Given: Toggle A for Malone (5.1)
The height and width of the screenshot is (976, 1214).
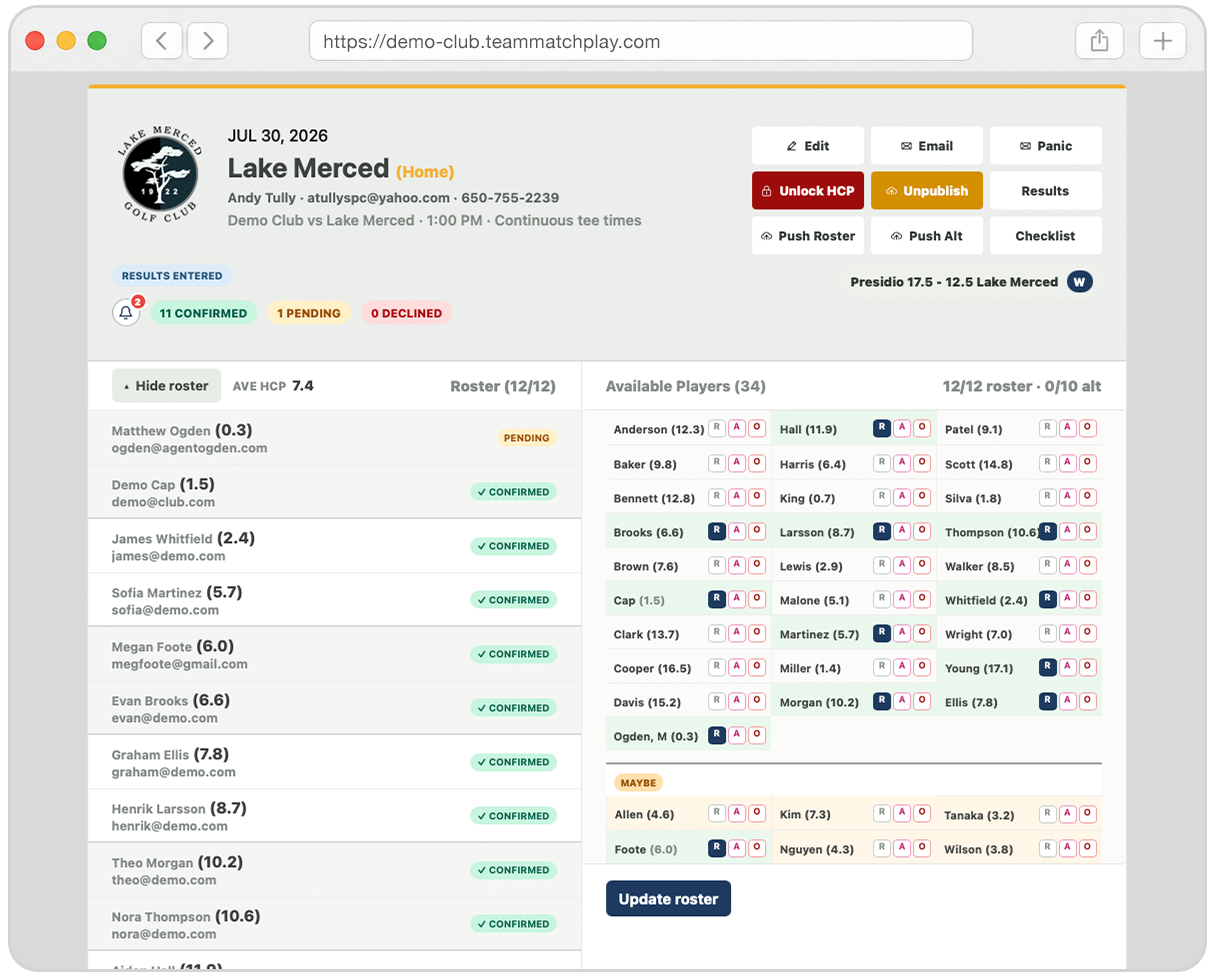Looking at the screenshot, I should coord(902,599).
